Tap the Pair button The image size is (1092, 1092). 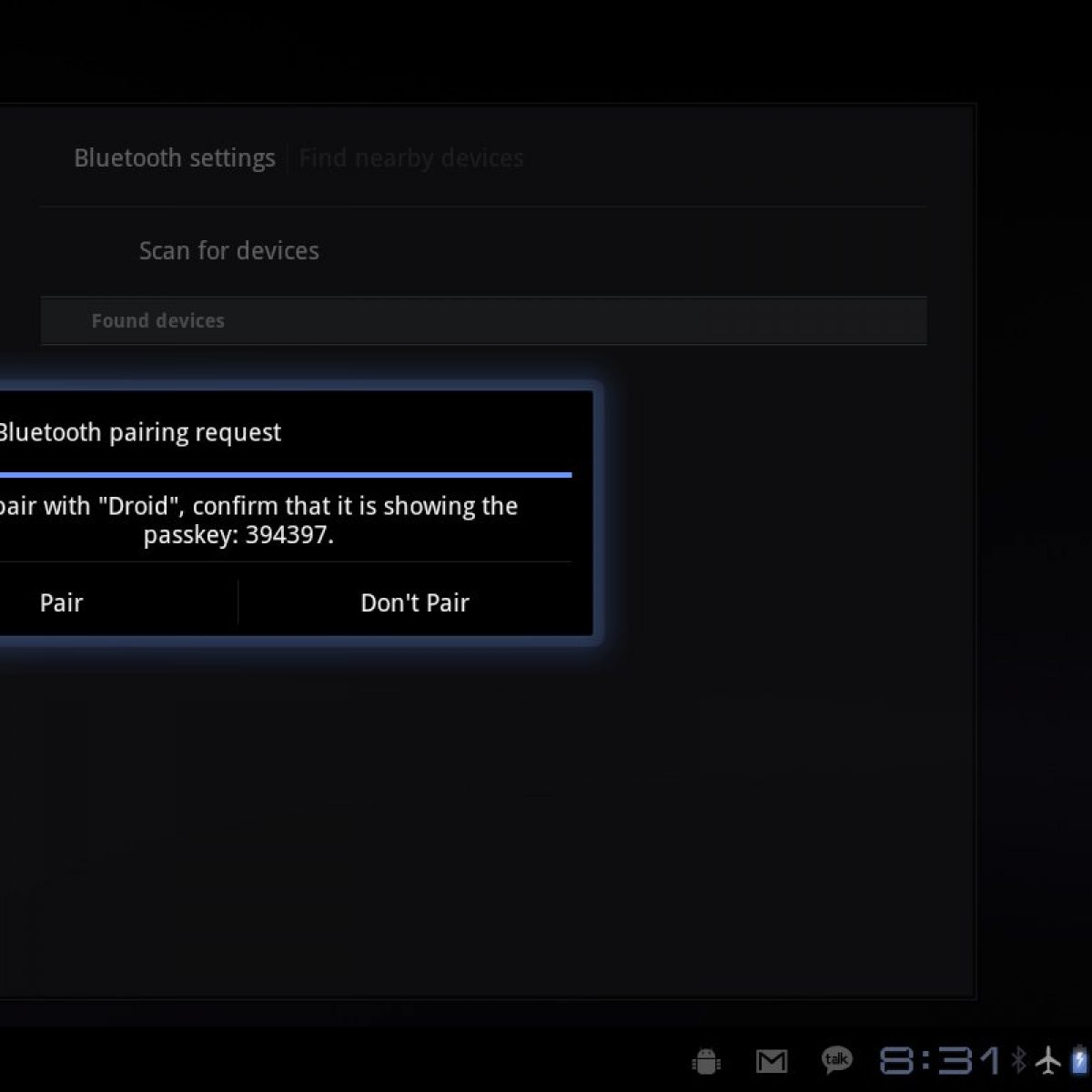pos(62,603)
